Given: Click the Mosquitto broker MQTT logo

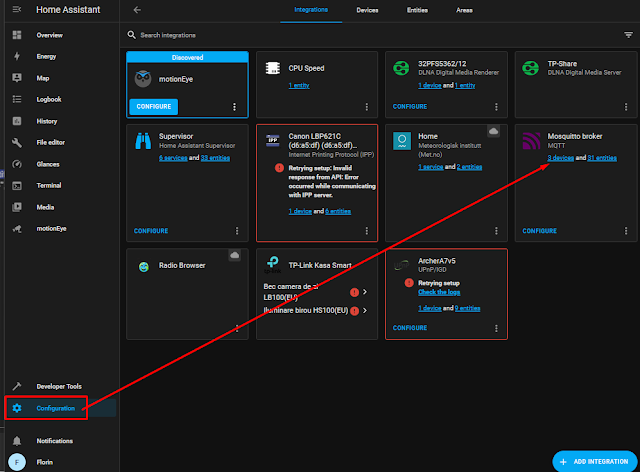Looking at the screenshot, I should click(x=531, y=141).
